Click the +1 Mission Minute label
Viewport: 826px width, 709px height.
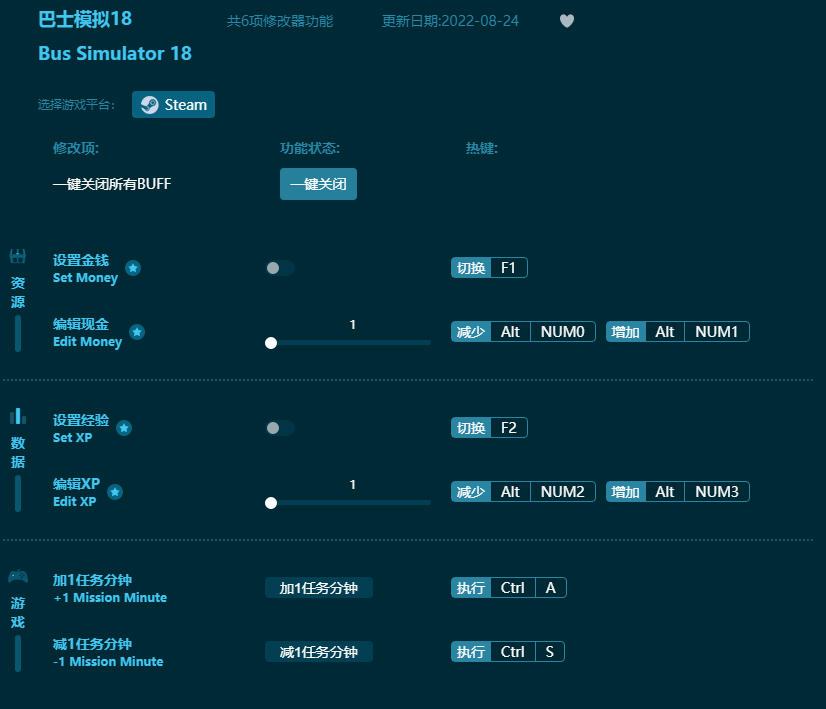coord(110,598)
